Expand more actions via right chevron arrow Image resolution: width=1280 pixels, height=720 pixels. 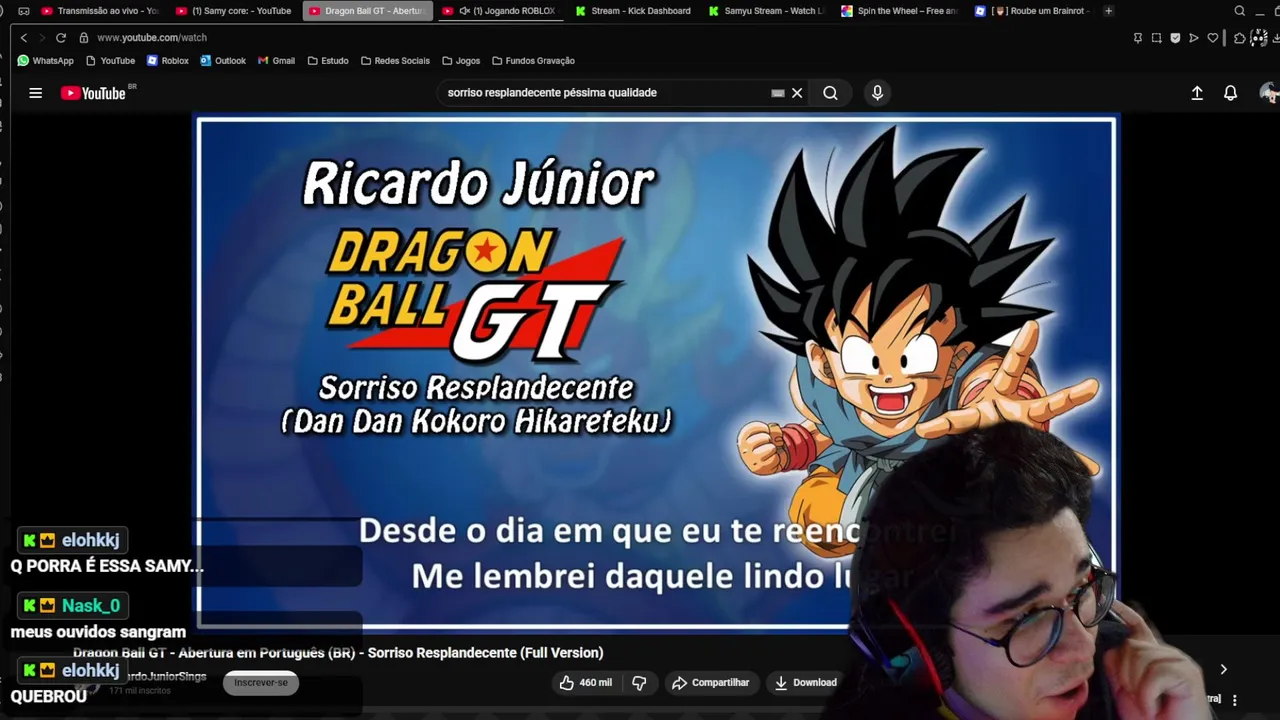[x=1223, y=670]
